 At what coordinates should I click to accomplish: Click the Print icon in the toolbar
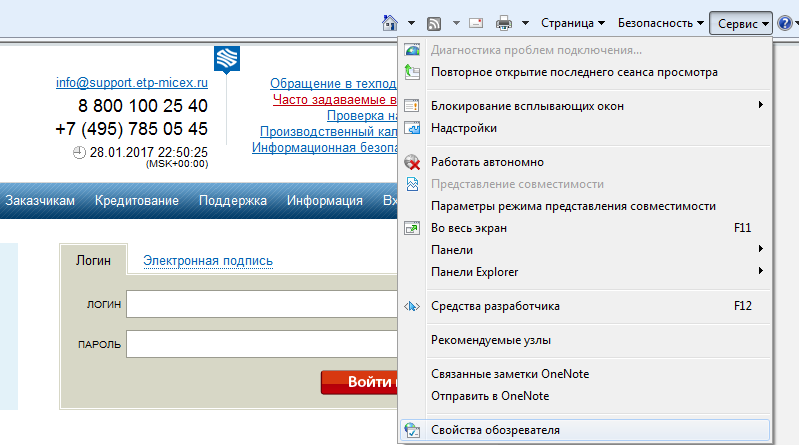point(505,22)
